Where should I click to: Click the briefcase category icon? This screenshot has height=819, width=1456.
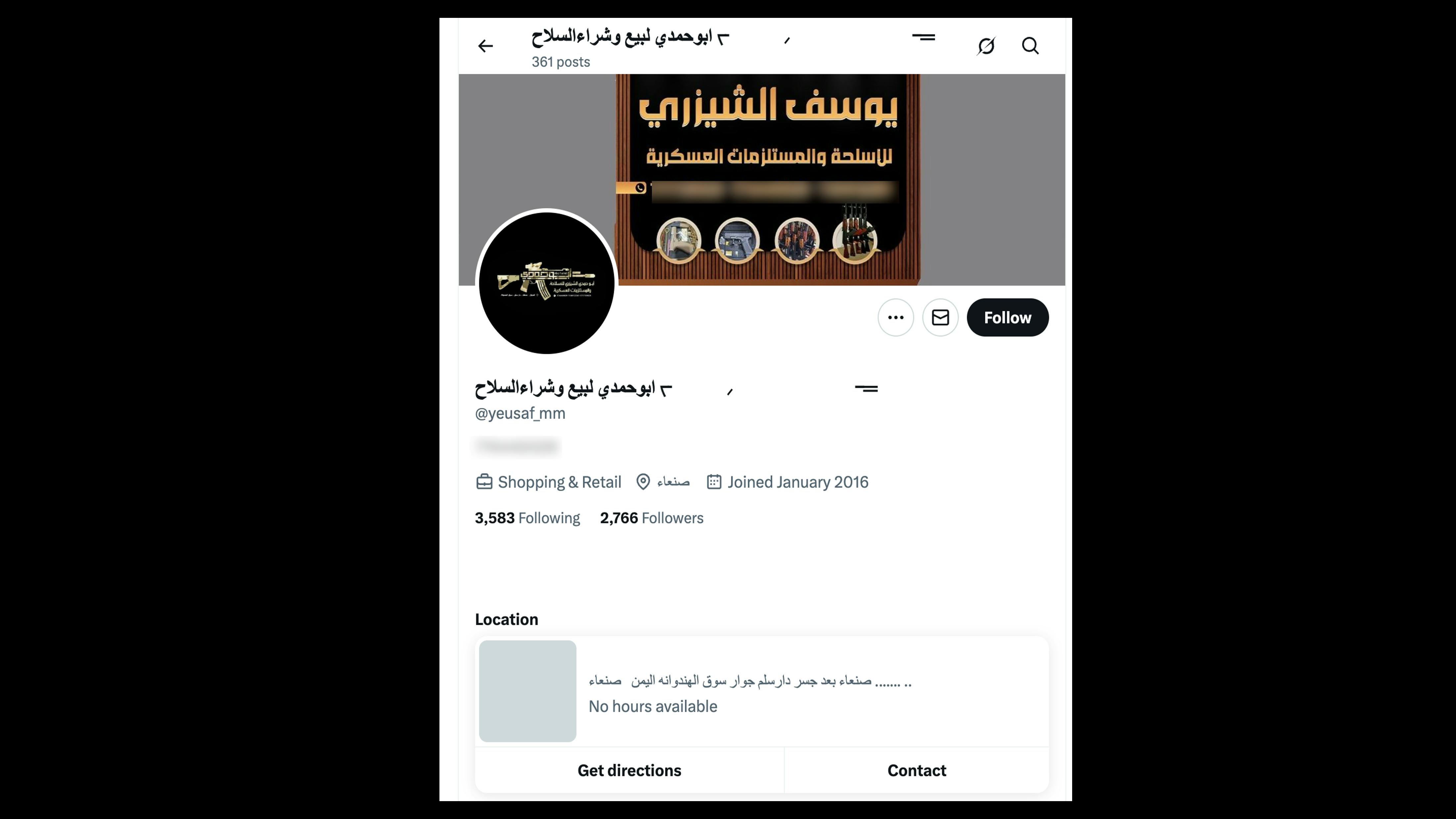pos(484,482)
